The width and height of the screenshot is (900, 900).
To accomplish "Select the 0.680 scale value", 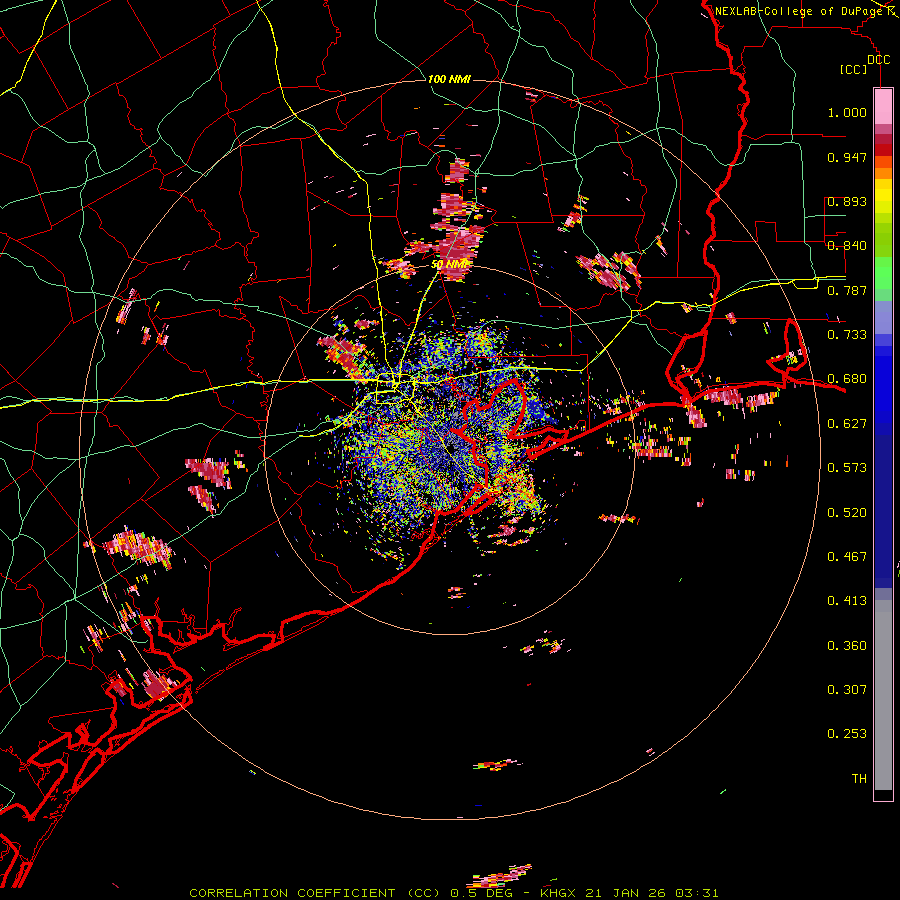I will [x=847, y=379].
